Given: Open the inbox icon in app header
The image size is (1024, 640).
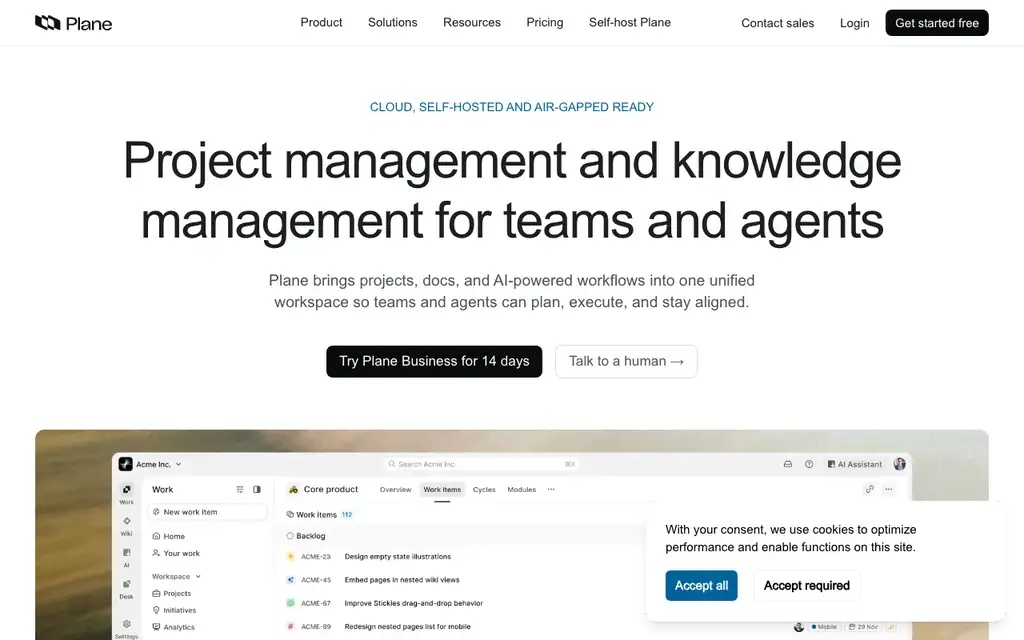Looking at the screenshot, I should (x=788, y=464).
